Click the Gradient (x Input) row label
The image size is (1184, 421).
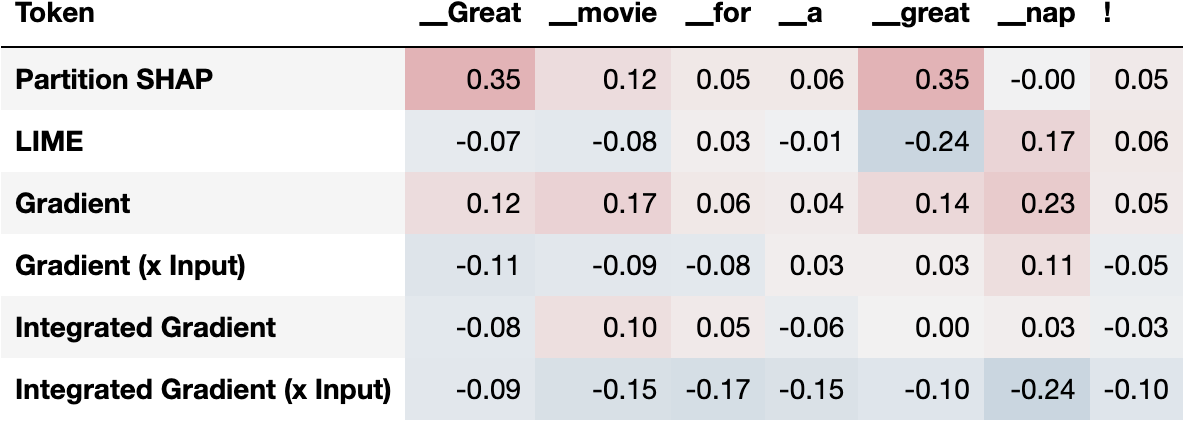(x=130, y=266)
